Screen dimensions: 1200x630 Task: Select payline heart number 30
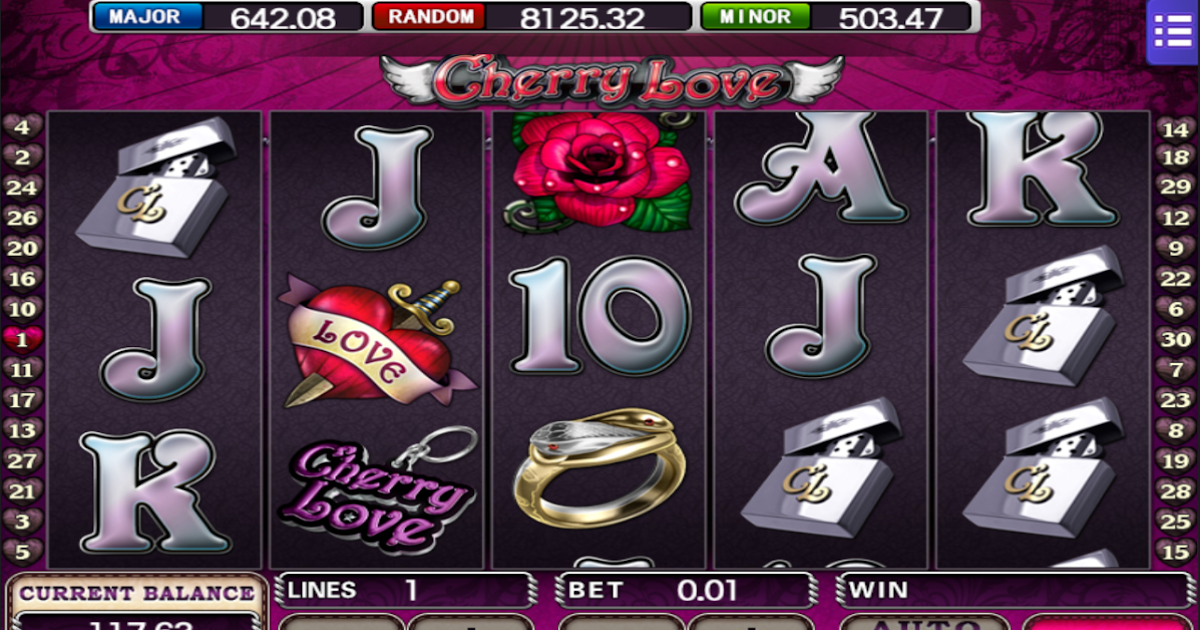click(1175, 340)
